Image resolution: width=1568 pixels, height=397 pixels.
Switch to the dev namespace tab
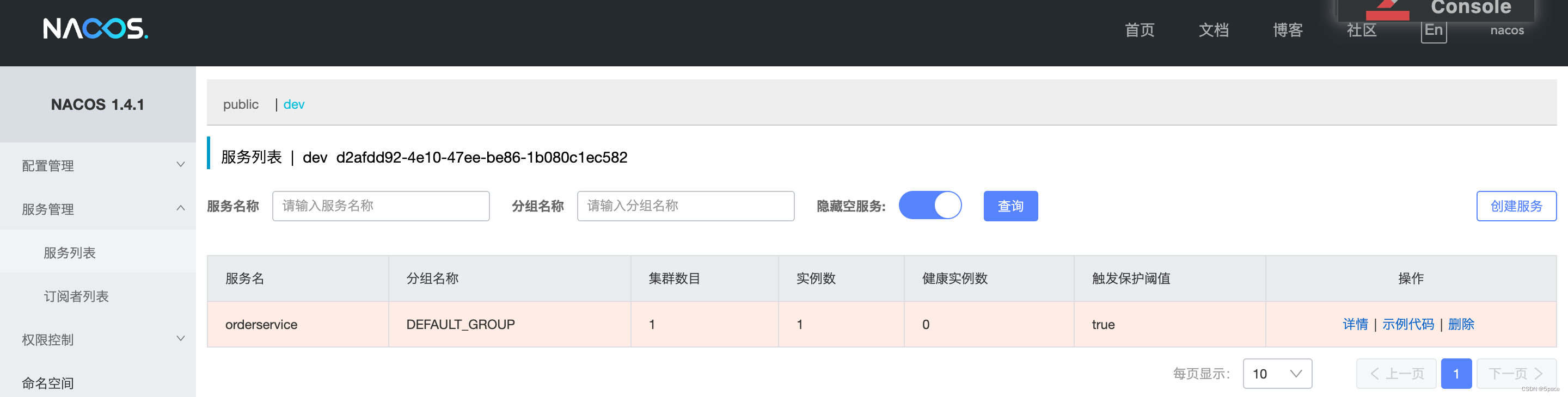(x=294, y=104)
